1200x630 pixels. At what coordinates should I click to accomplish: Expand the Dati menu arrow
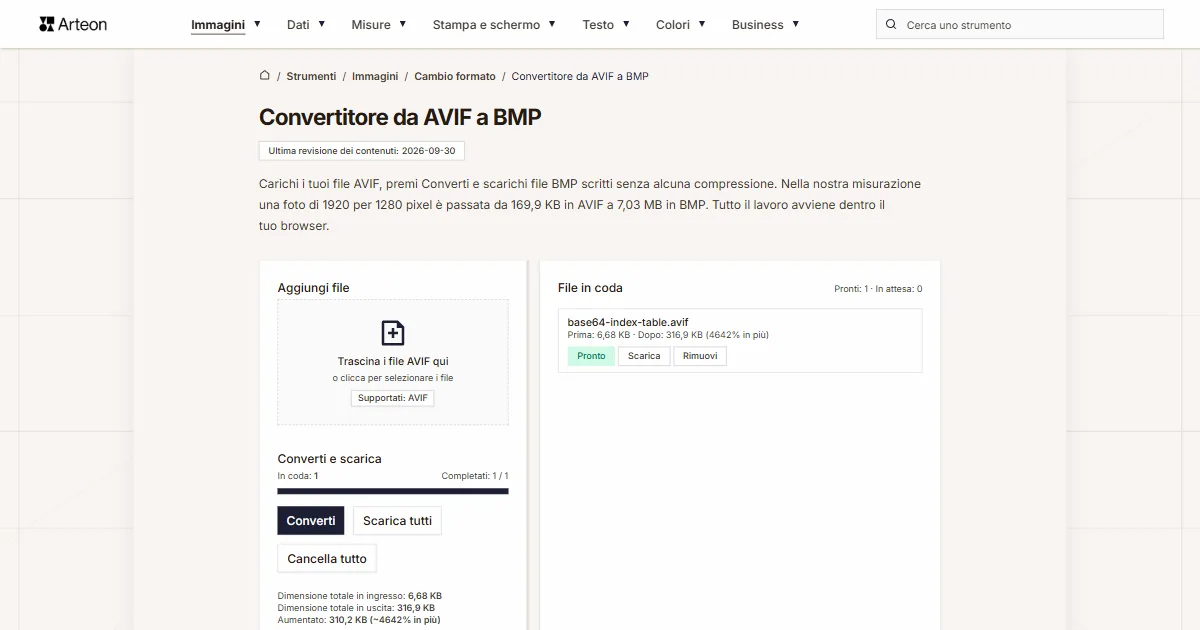point(321,23)
